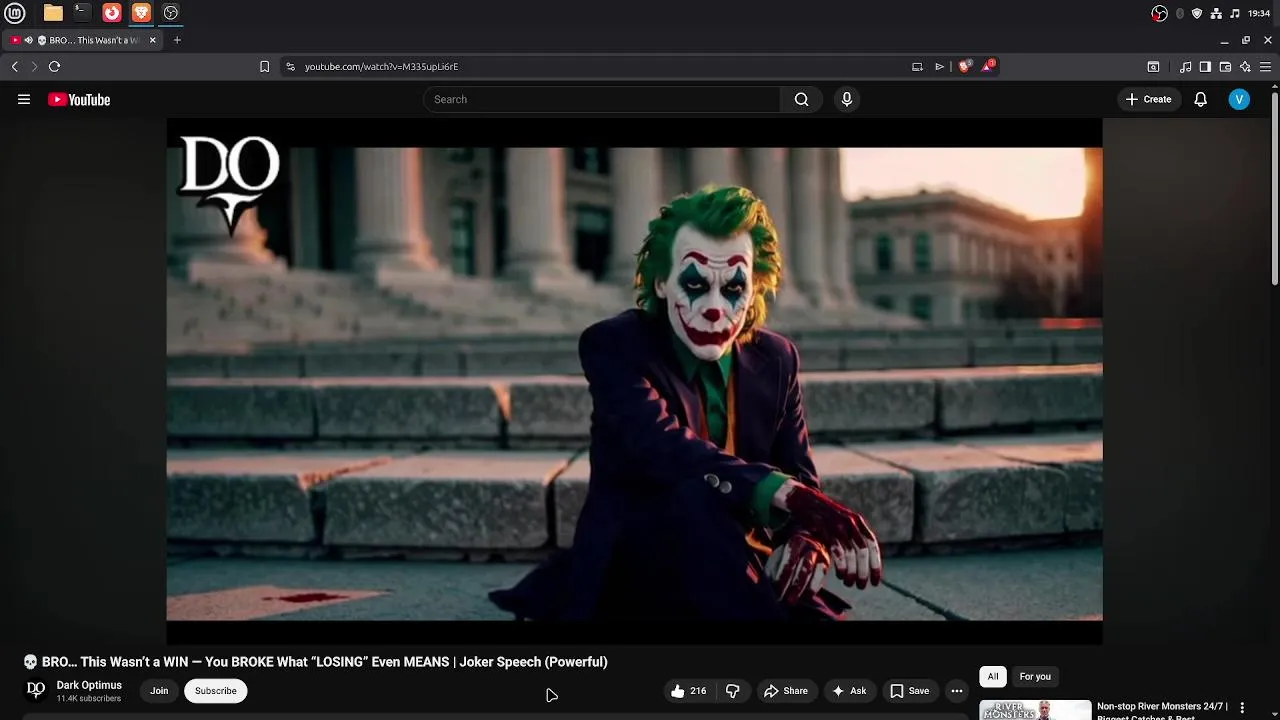Viewport: 1280px width, 720px height.
Task: Go to the YouTube home logo
Action: 79,99
